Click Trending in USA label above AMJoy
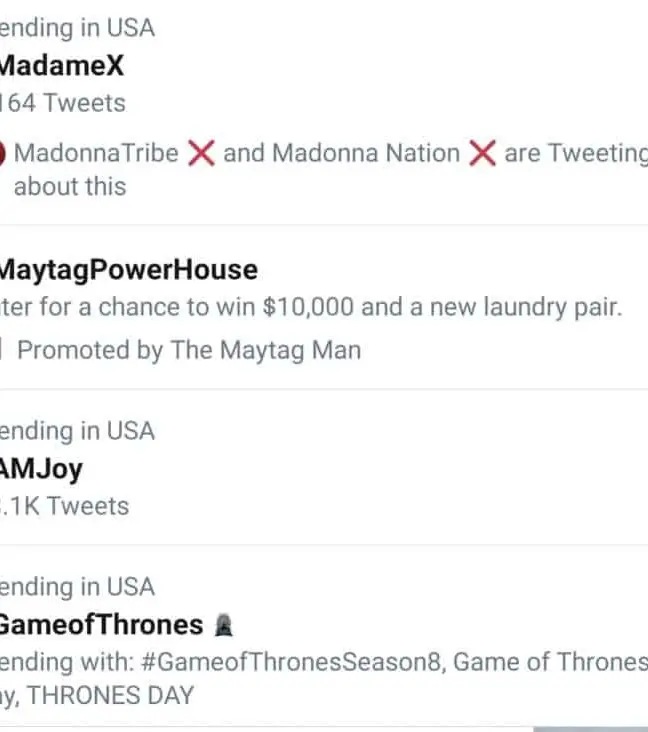648x732 pixels. click(x=78, y=431)
